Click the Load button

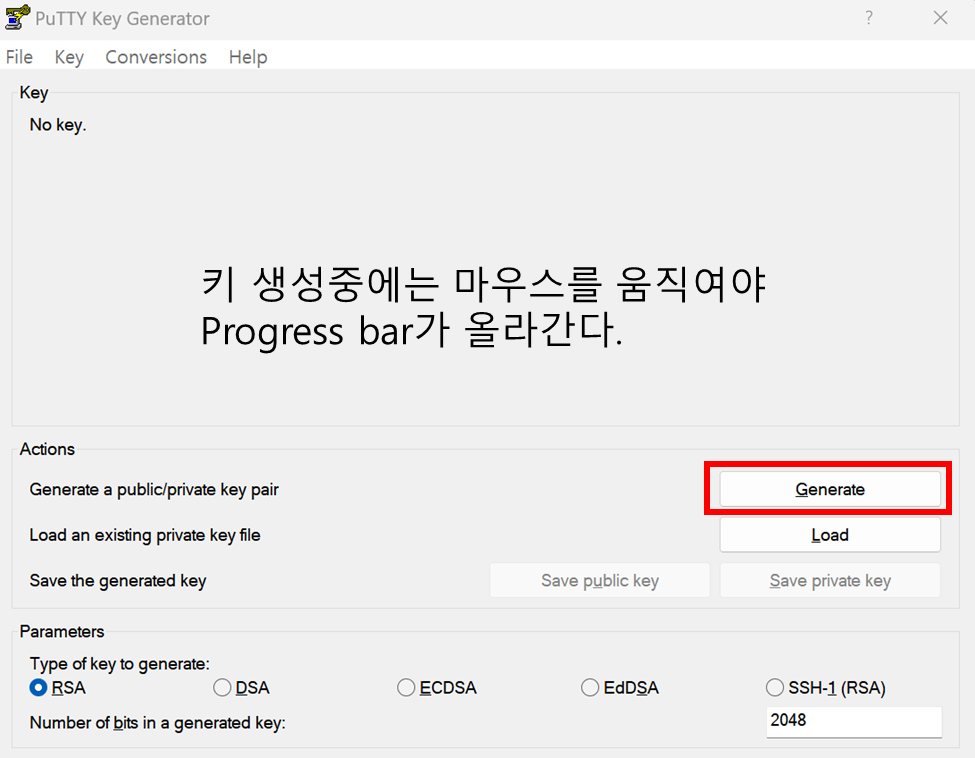(830, 535)
